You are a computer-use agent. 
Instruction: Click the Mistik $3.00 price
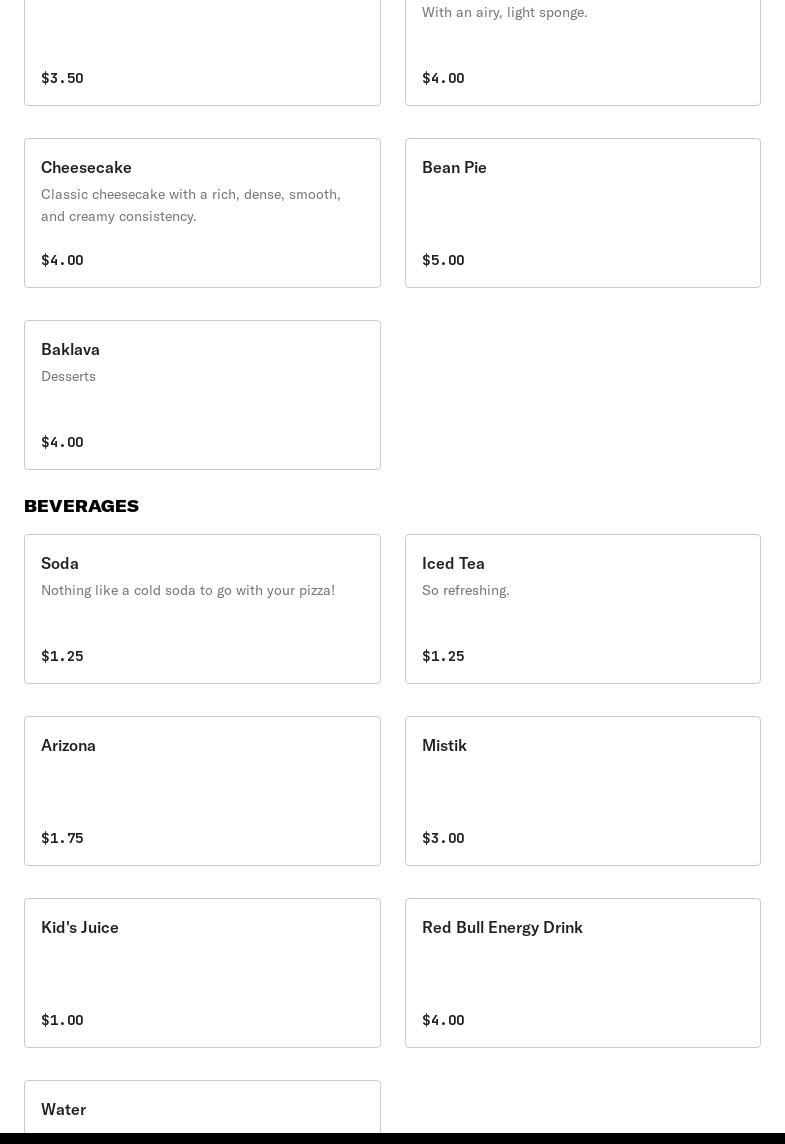443,838
